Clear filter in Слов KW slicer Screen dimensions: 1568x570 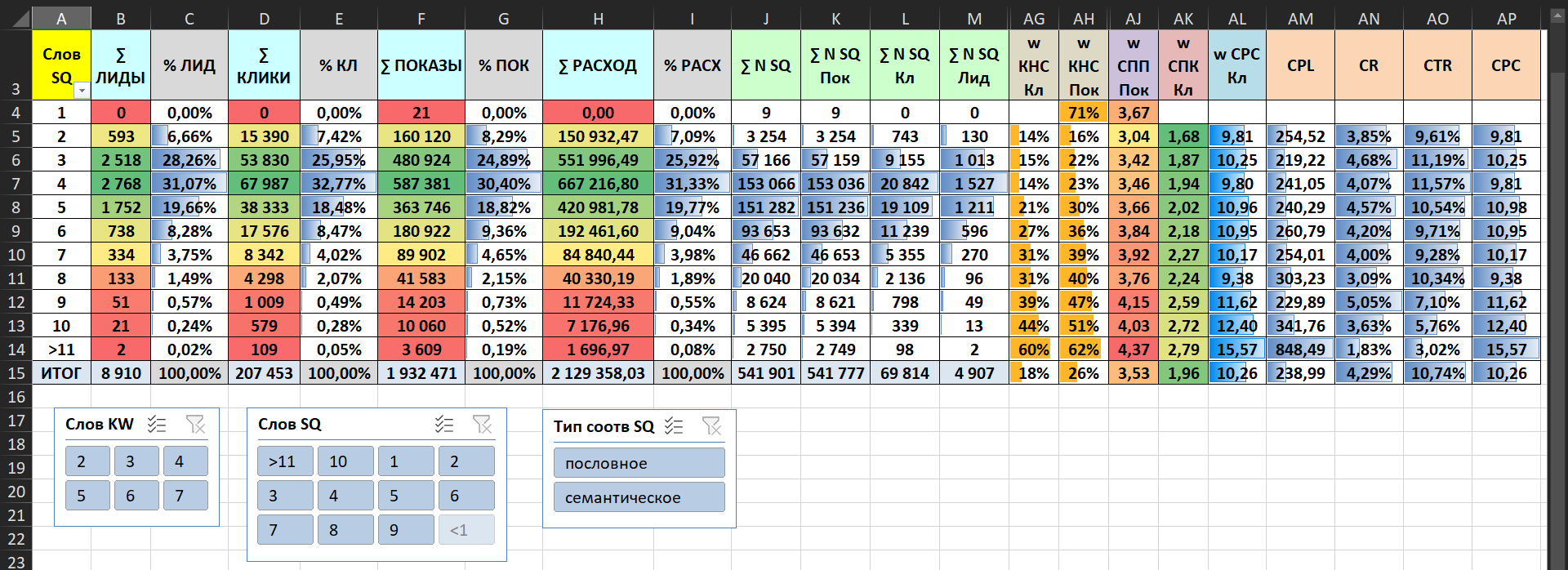[x=195, y=425]
